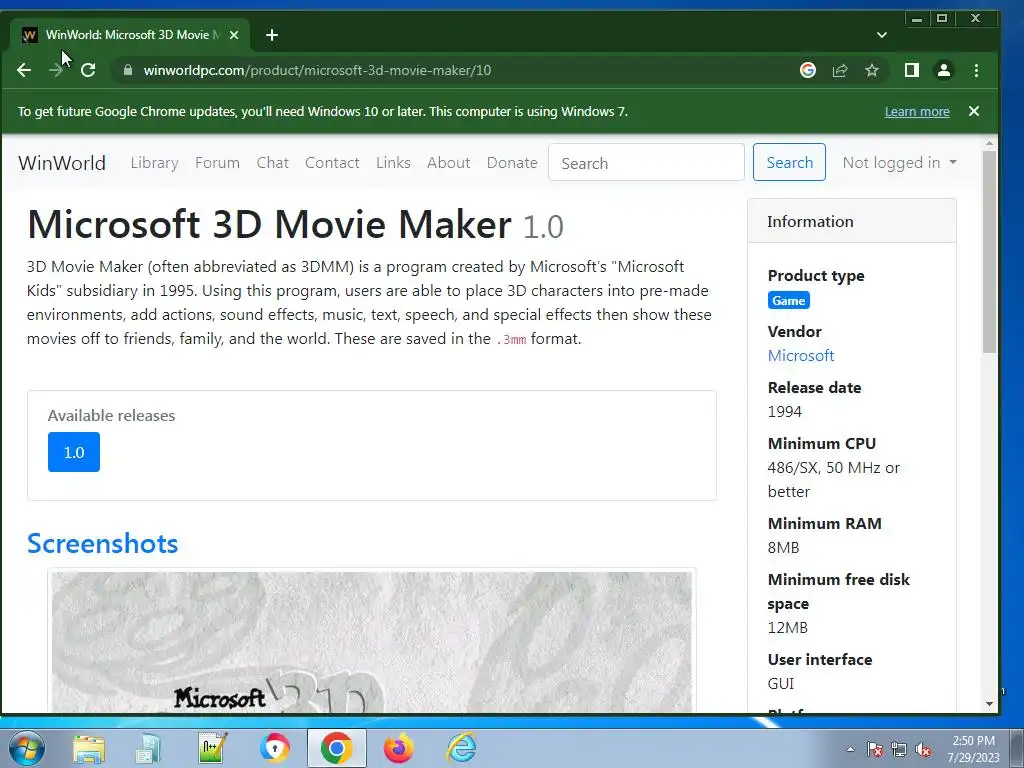Launch Firefox from the taskbar
Viewport: 1024px width, 768px height.
(399, 748)
